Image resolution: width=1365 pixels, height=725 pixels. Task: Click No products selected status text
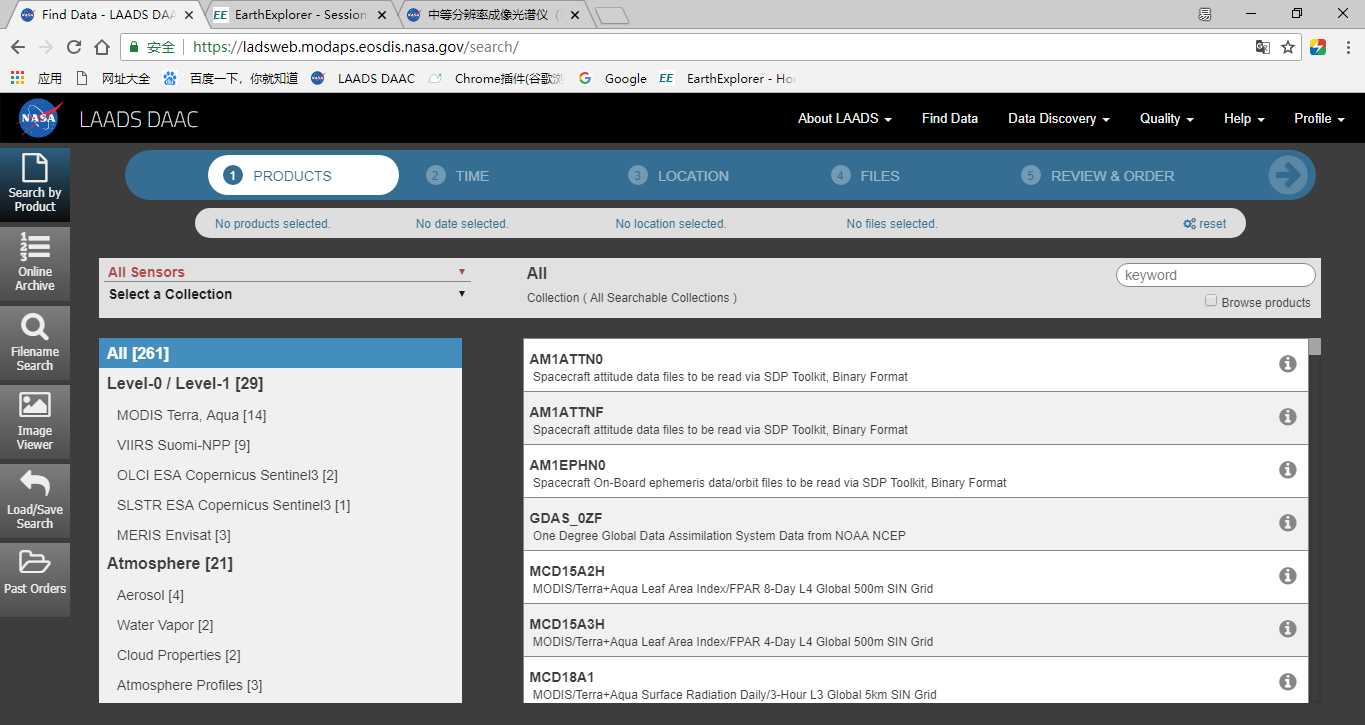click(x=272, y=224)
